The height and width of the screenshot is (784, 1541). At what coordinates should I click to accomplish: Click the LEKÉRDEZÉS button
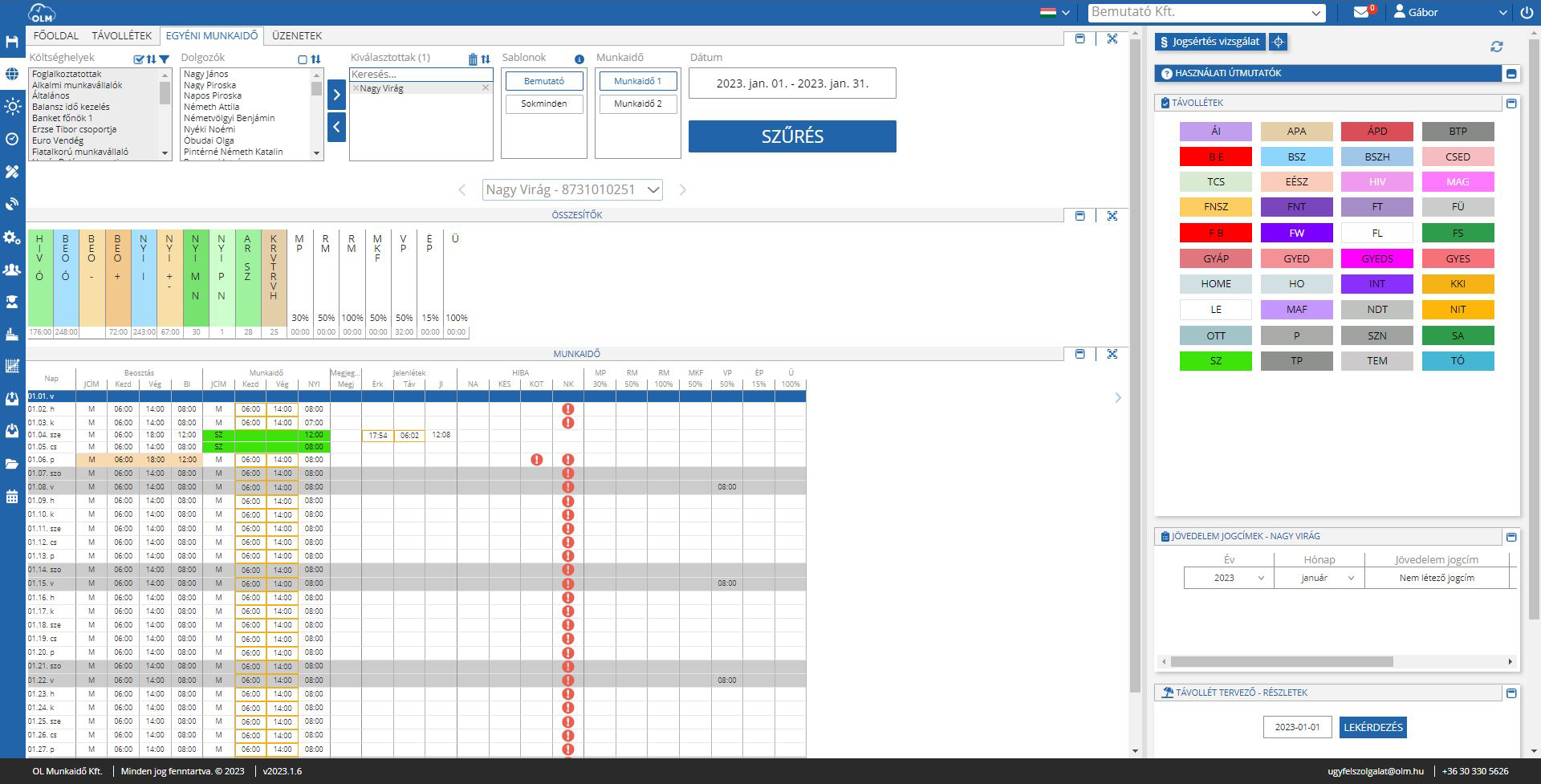[1372, 727]
